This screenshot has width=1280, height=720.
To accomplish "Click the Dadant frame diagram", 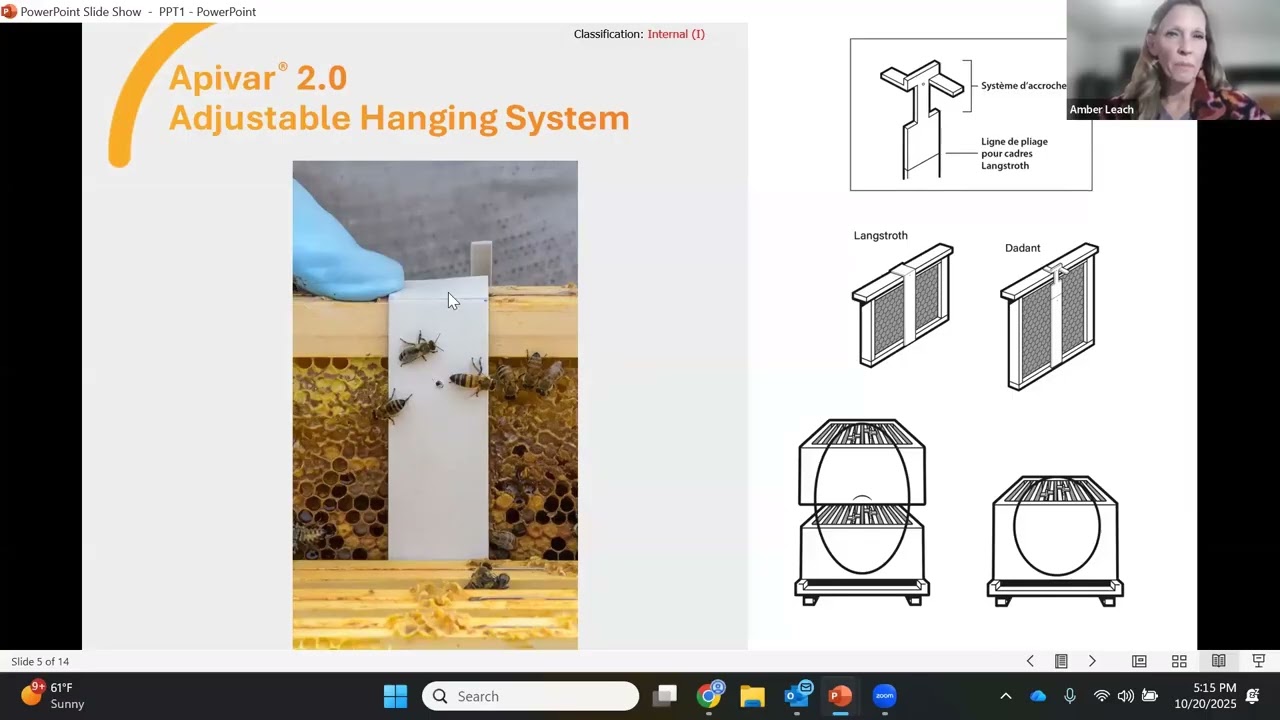I will [1050, 316].
